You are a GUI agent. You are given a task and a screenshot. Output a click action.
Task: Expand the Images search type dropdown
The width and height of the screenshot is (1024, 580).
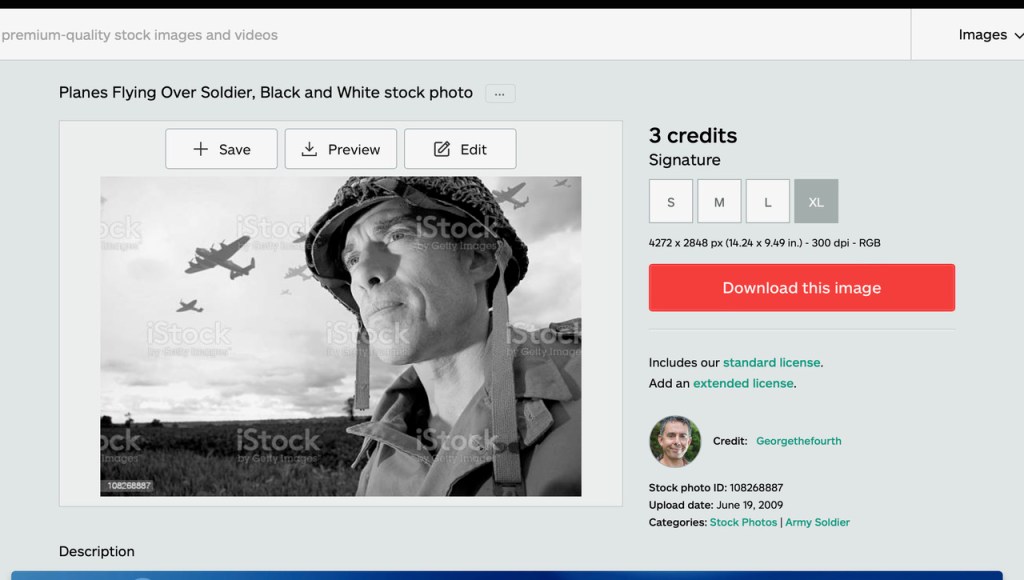point(989,35)
